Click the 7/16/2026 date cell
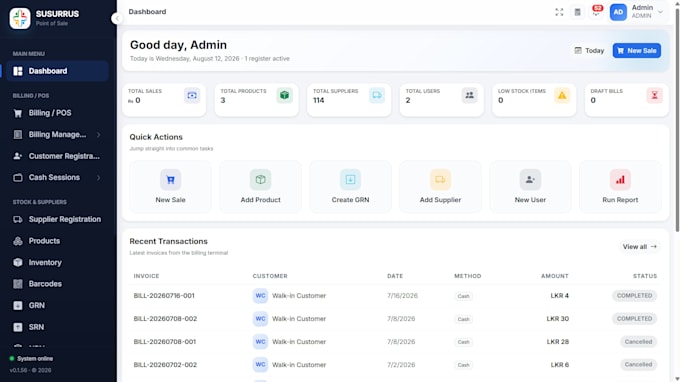 402,296
